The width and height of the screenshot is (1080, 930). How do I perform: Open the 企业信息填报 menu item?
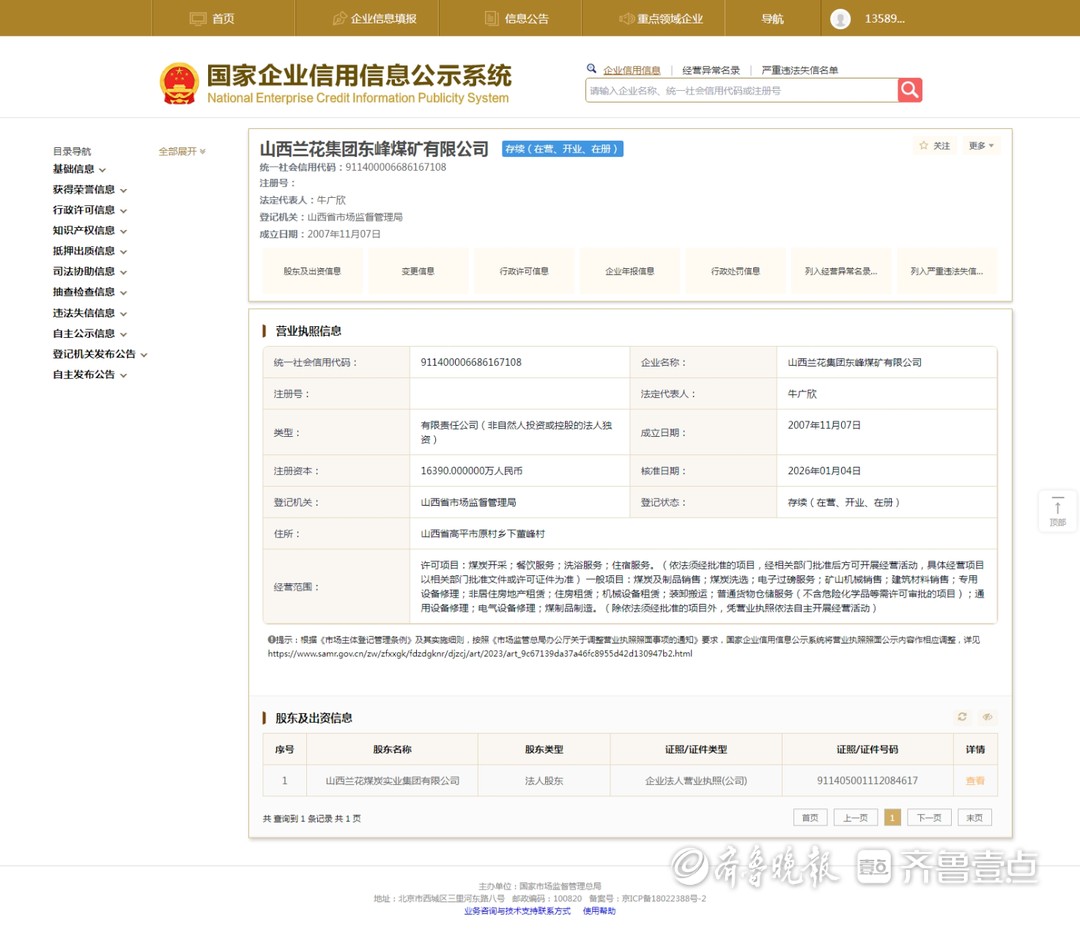click(x=375, y=19)
